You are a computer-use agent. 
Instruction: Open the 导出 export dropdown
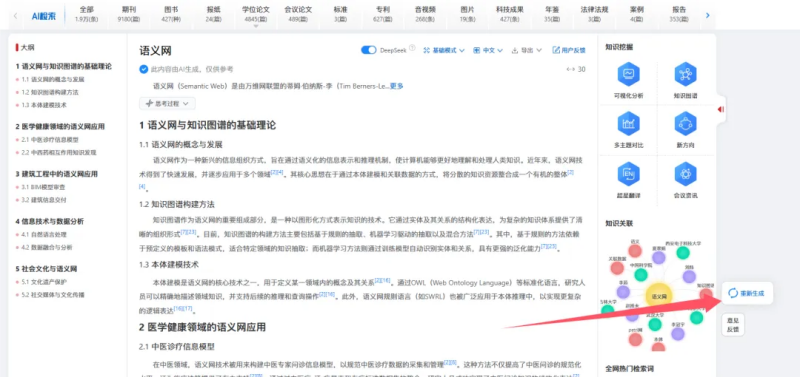point(527,50)
